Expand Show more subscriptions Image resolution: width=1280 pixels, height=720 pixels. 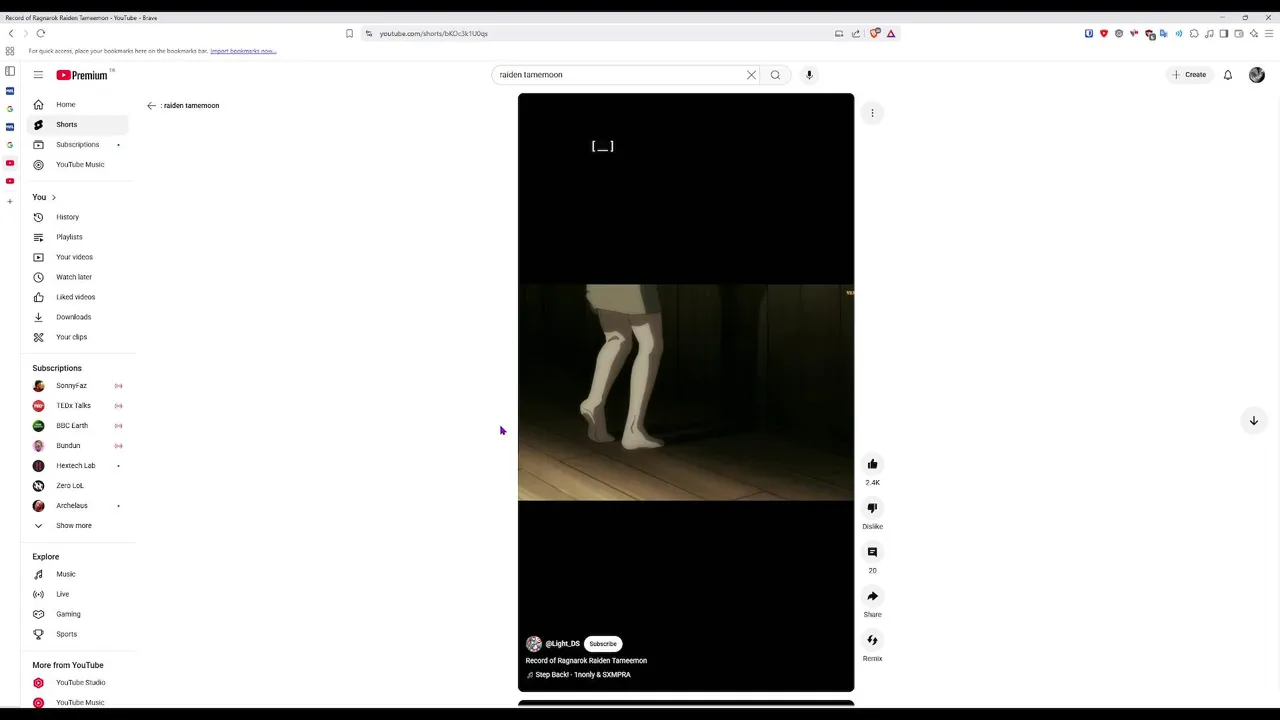click(78, 525)
